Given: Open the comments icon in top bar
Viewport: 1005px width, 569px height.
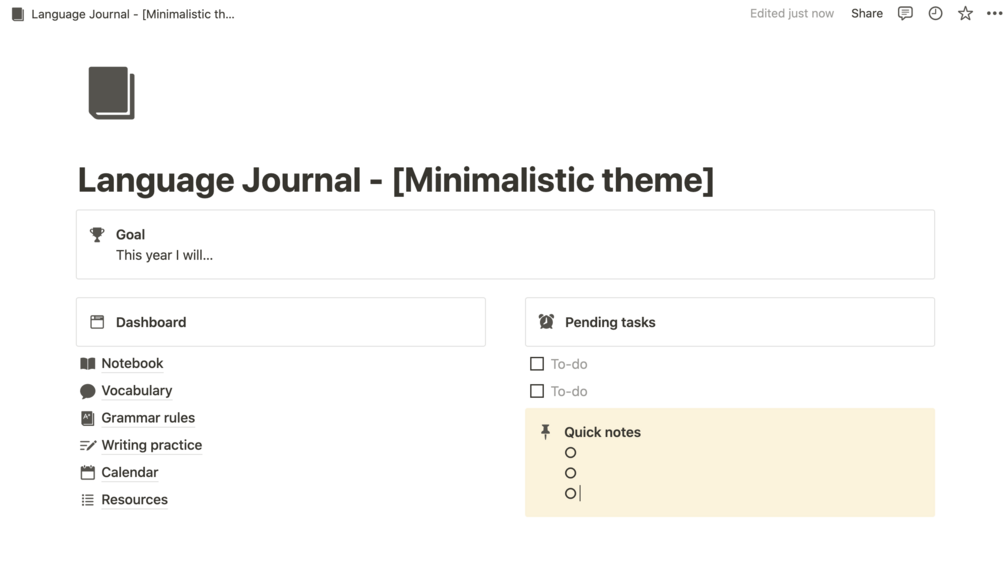Looking at the screenshot, I should pyautogui.click(x=905, y=14).
